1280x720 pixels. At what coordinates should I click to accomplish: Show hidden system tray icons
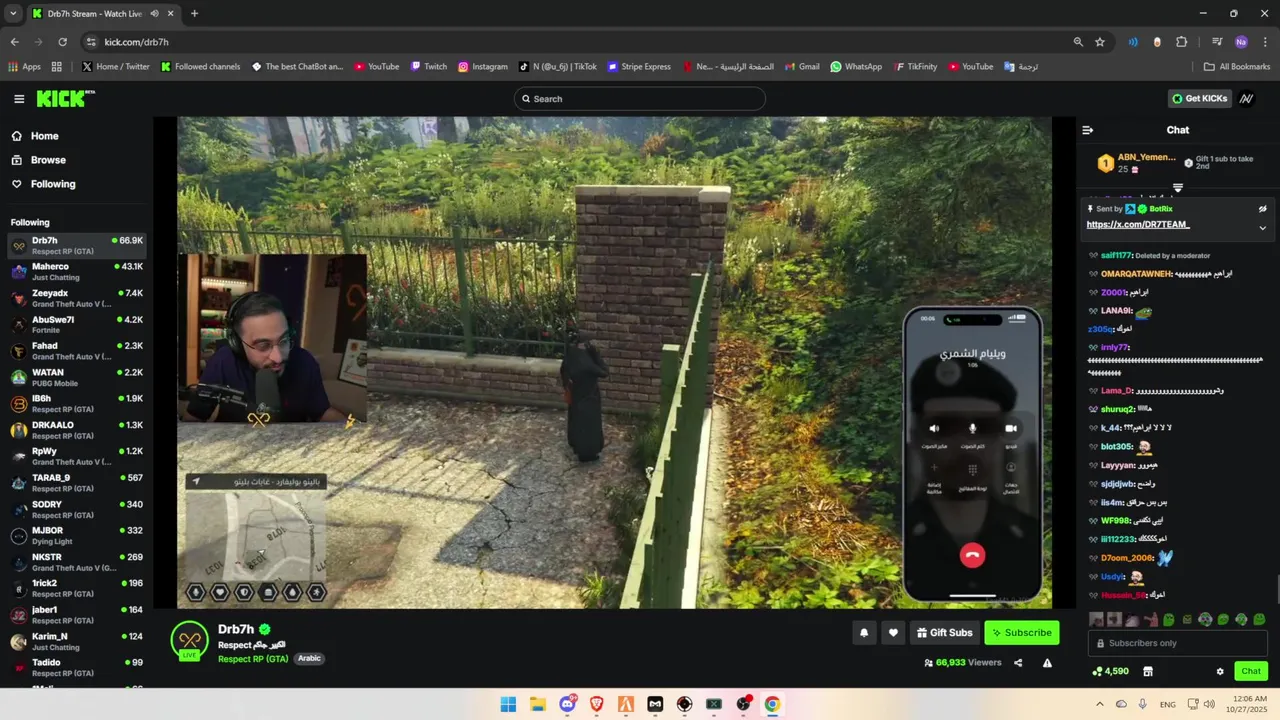[1100, 704]
